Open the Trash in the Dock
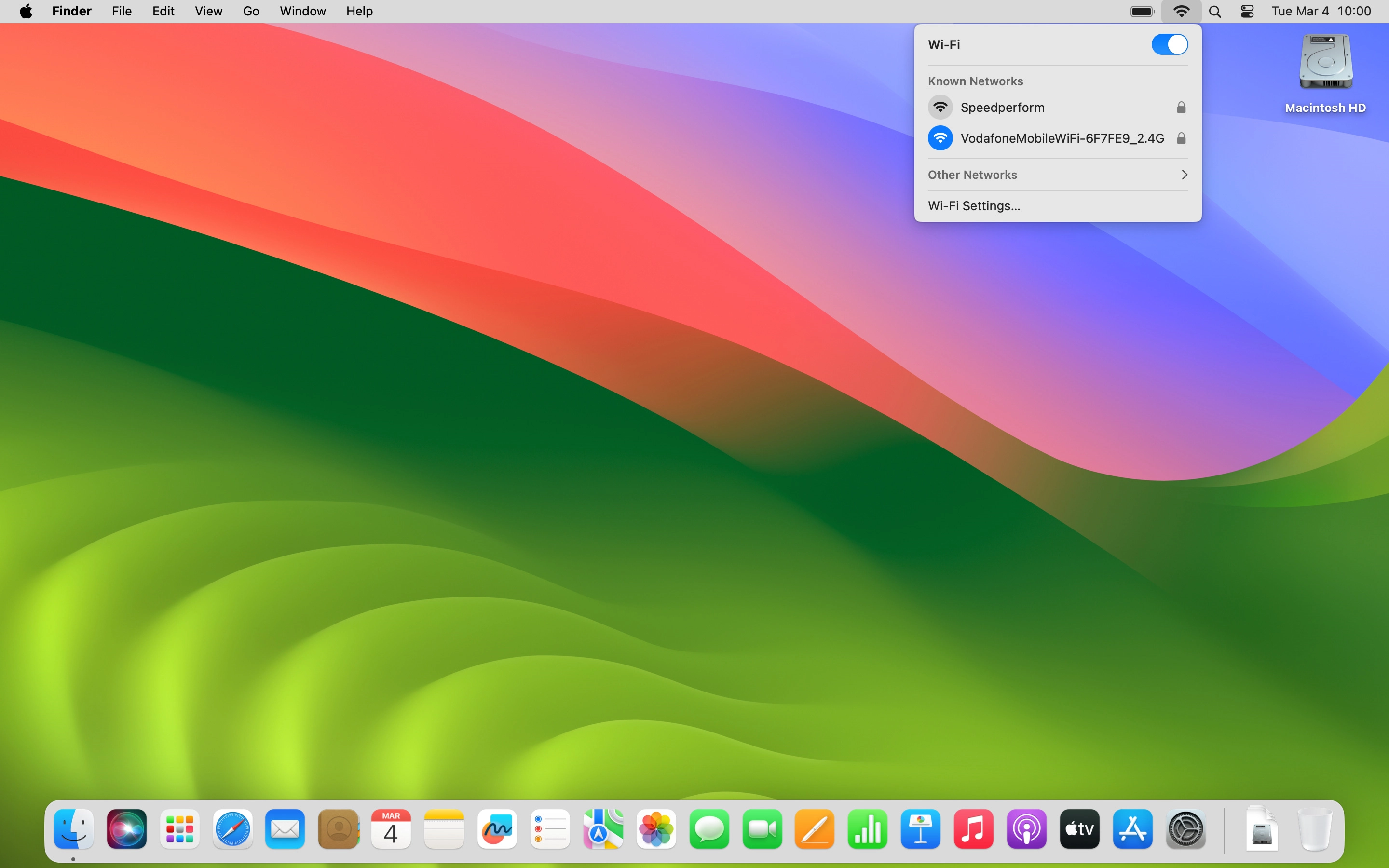The image size is (1389, 868). [1315, 829]
